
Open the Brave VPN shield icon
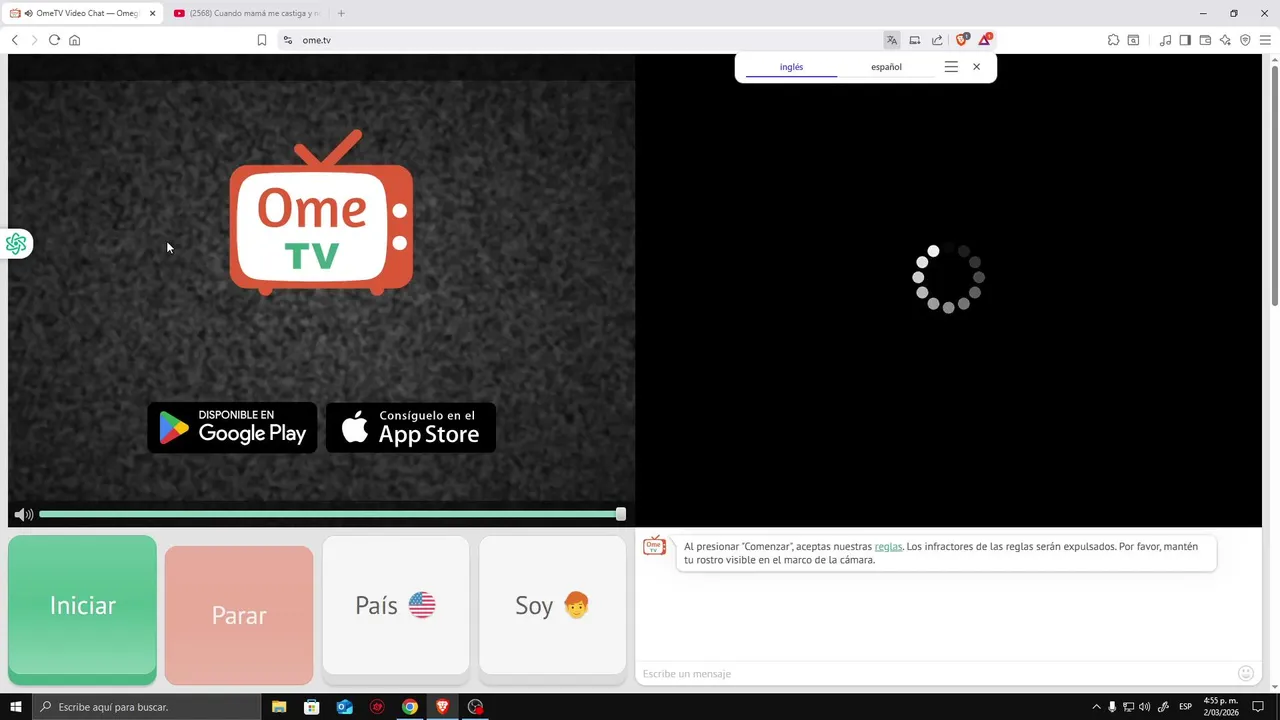pos(1245,40)
